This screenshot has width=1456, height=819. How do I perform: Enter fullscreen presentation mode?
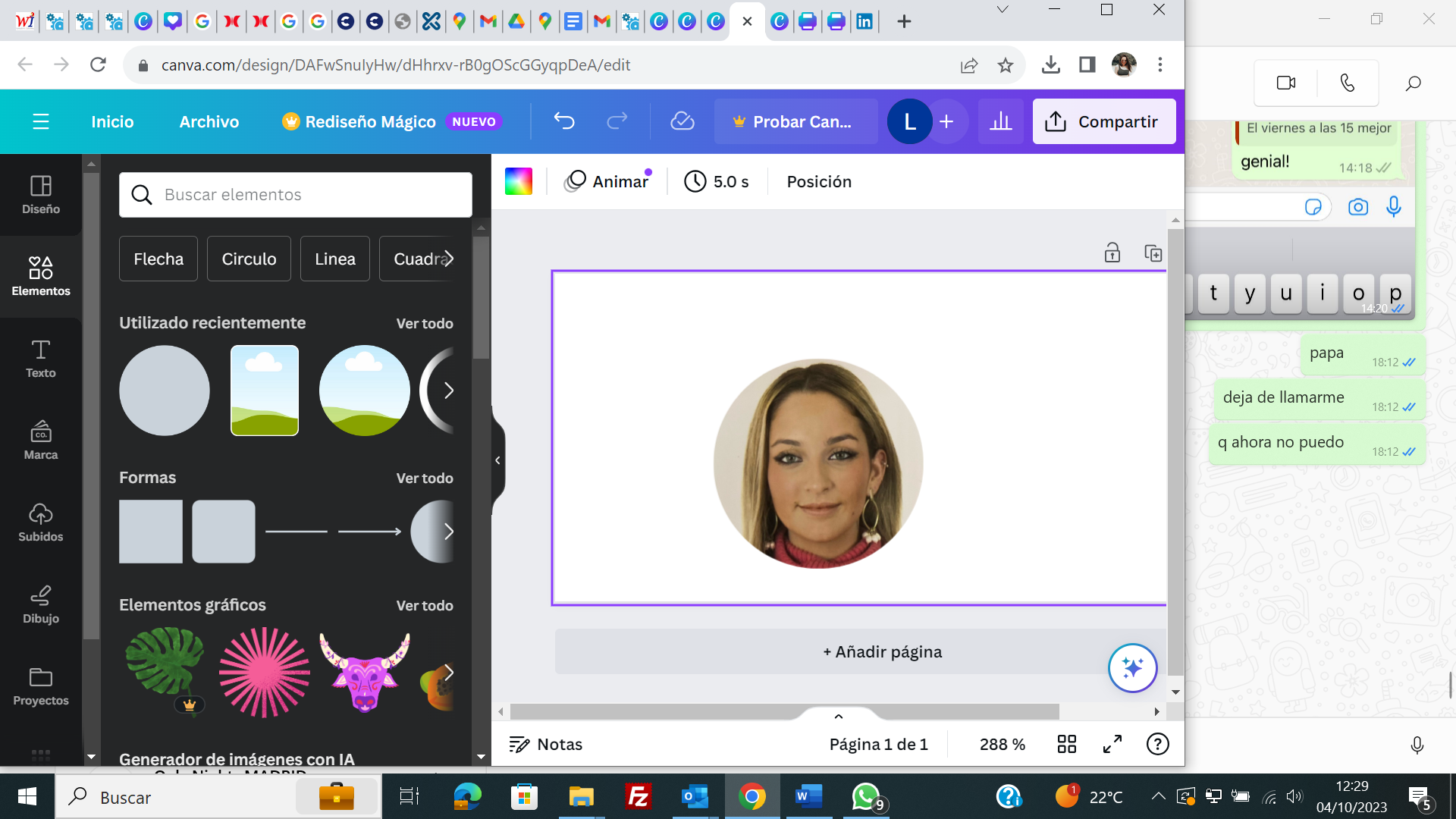(x=1112, y=744)
